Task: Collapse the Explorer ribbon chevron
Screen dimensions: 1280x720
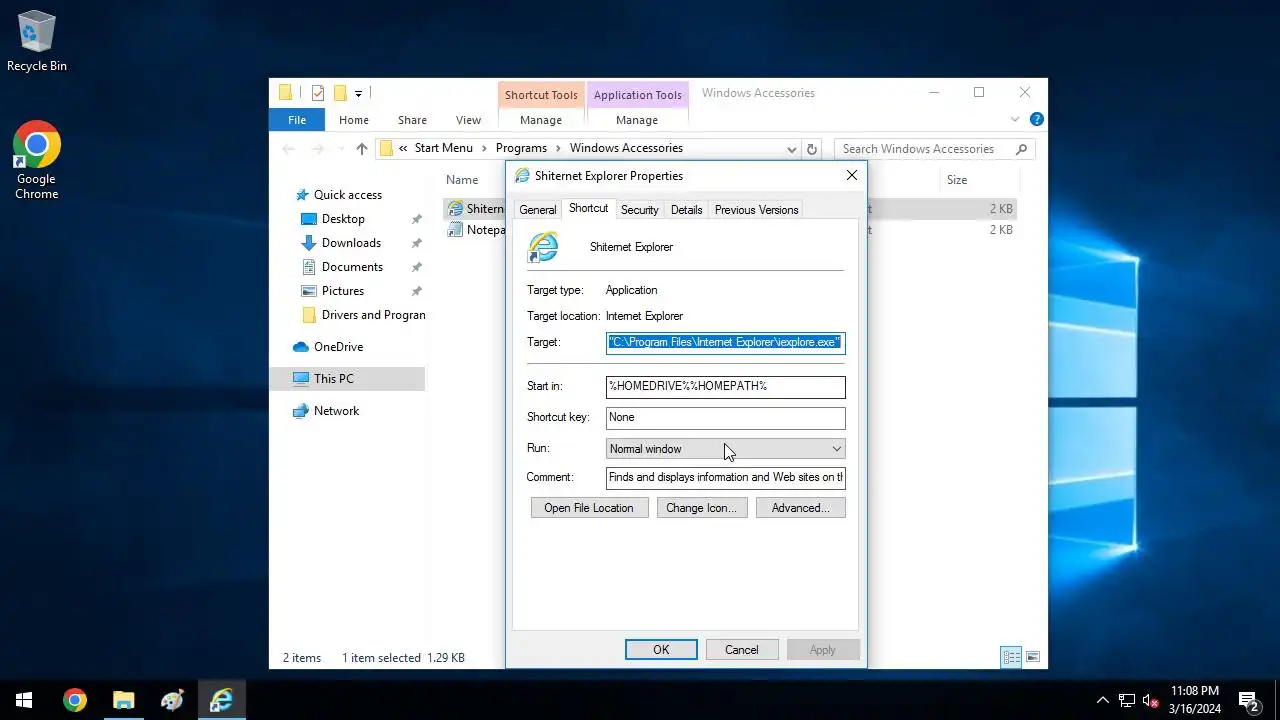Action: pyautogui.click(x=1016, y=119)
